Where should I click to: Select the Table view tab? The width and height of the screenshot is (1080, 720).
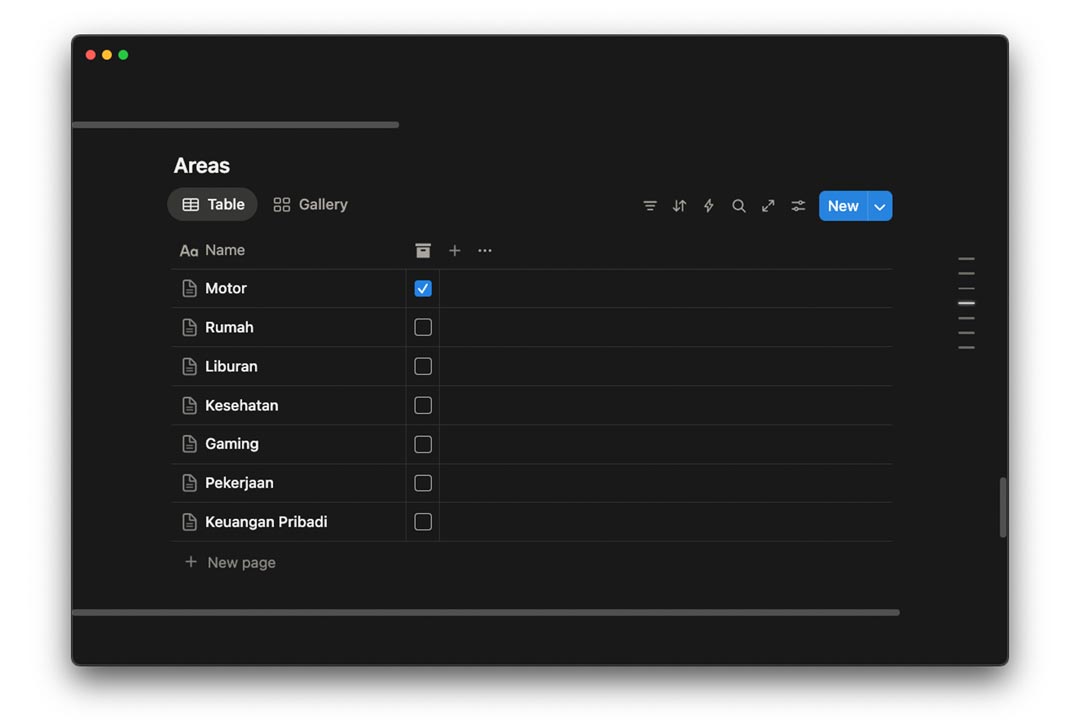click(213, 205)
